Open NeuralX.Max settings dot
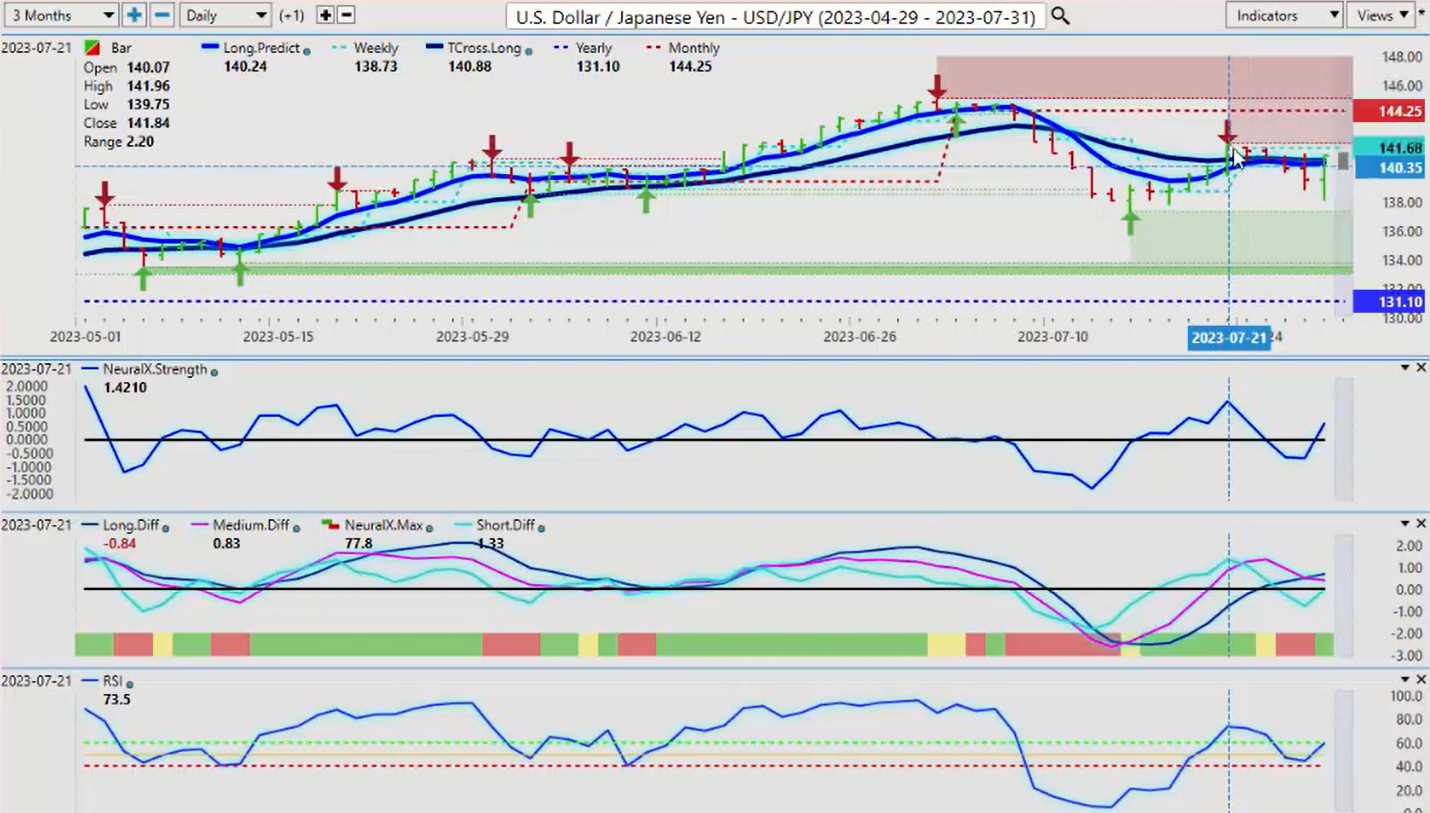Screen dimensions: 1430x813 pos(429,527)
